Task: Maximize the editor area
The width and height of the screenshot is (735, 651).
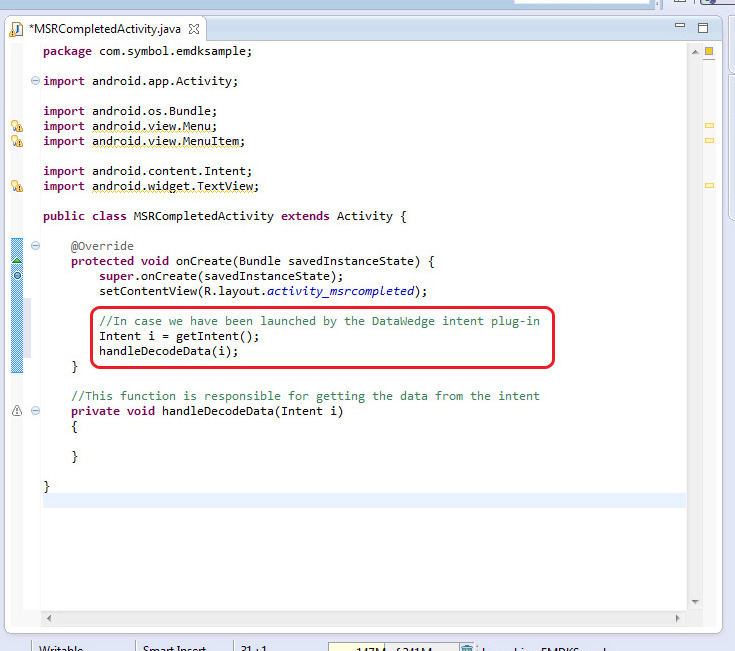Action: [x=703, y=28]
